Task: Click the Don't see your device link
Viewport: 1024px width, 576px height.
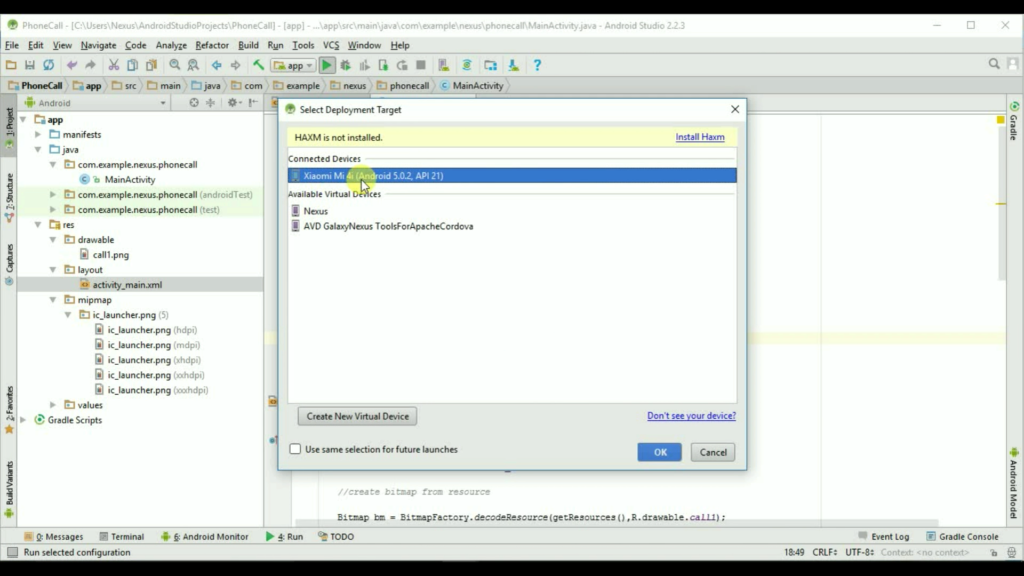Action: point(691,416)
